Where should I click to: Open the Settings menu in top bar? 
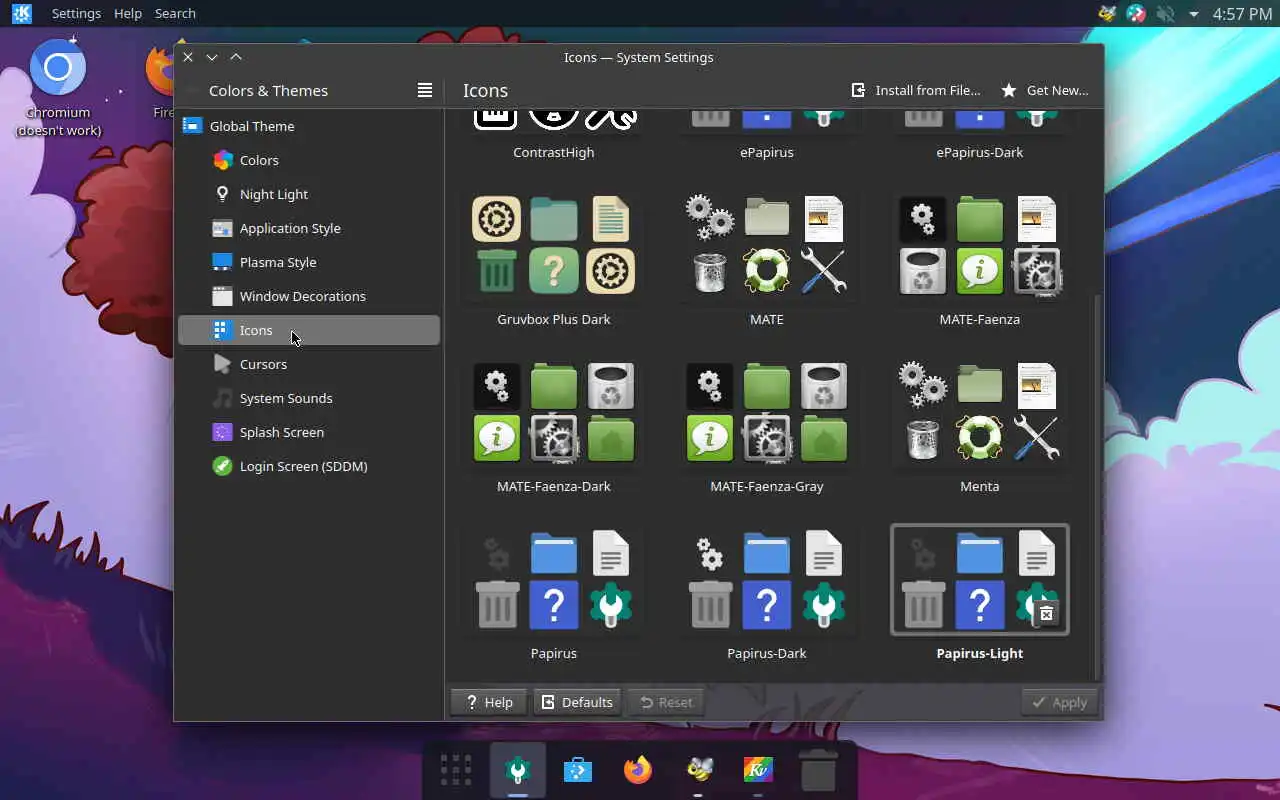click(76, 13)
